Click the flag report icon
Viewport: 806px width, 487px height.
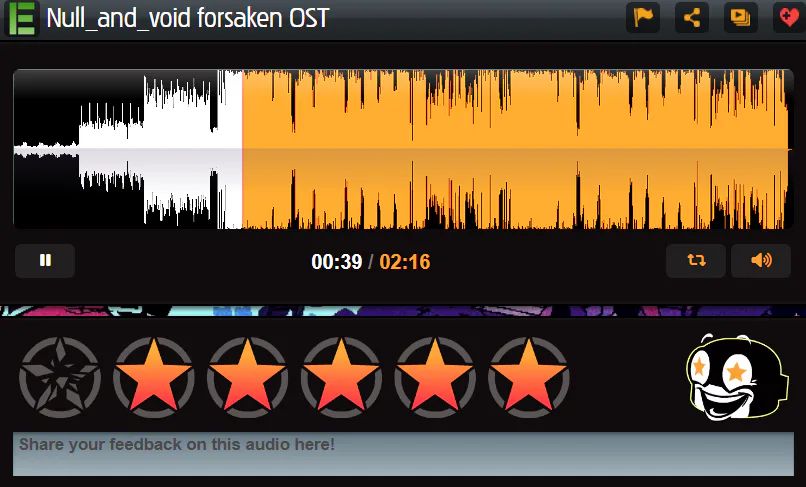(x=643, y=17)
